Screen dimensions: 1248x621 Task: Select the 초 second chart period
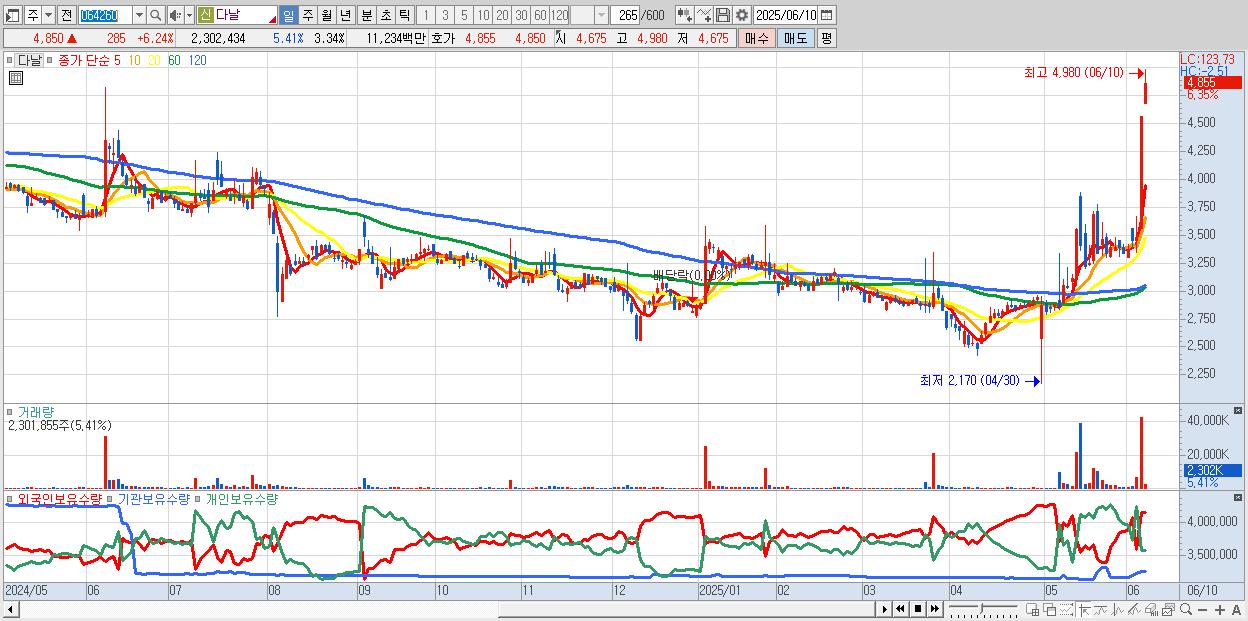(x=385, y=15)
